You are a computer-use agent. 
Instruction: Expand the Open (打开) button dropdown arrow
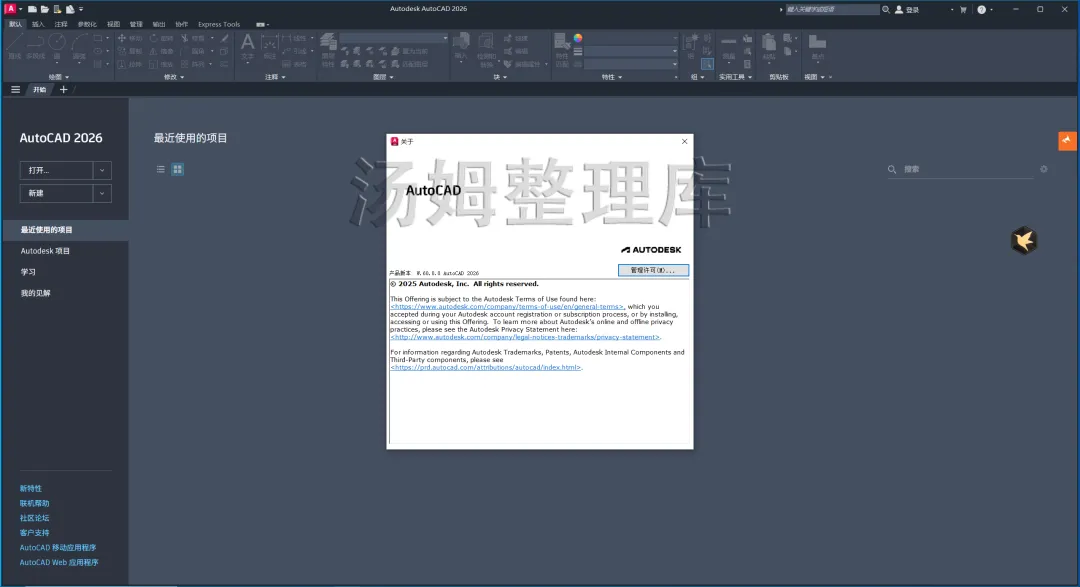tap(102, 170)
